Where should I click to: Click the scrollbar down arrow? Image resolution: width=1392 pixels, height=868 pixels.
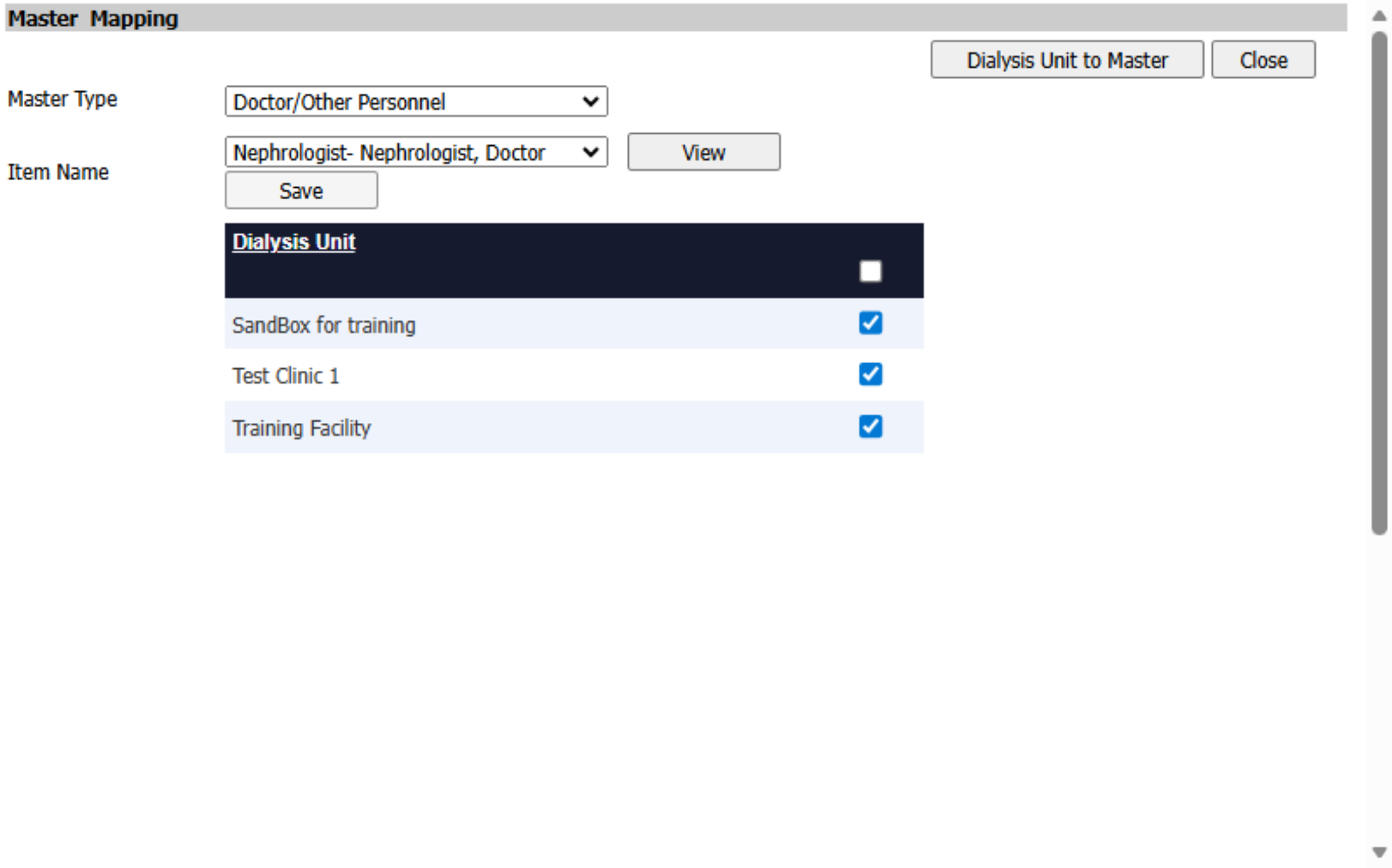point(1378,853)
